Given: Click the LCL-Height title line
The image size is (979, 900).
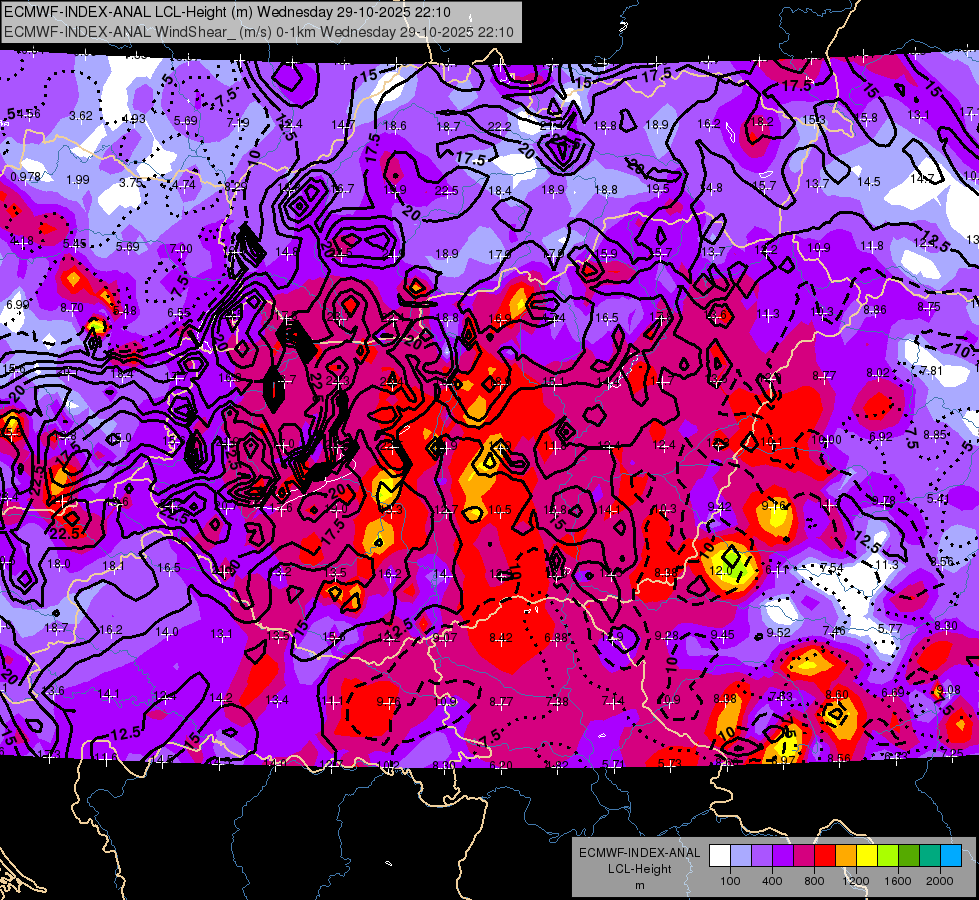Looking at the screenshot, I should click(x=227, y=12).
